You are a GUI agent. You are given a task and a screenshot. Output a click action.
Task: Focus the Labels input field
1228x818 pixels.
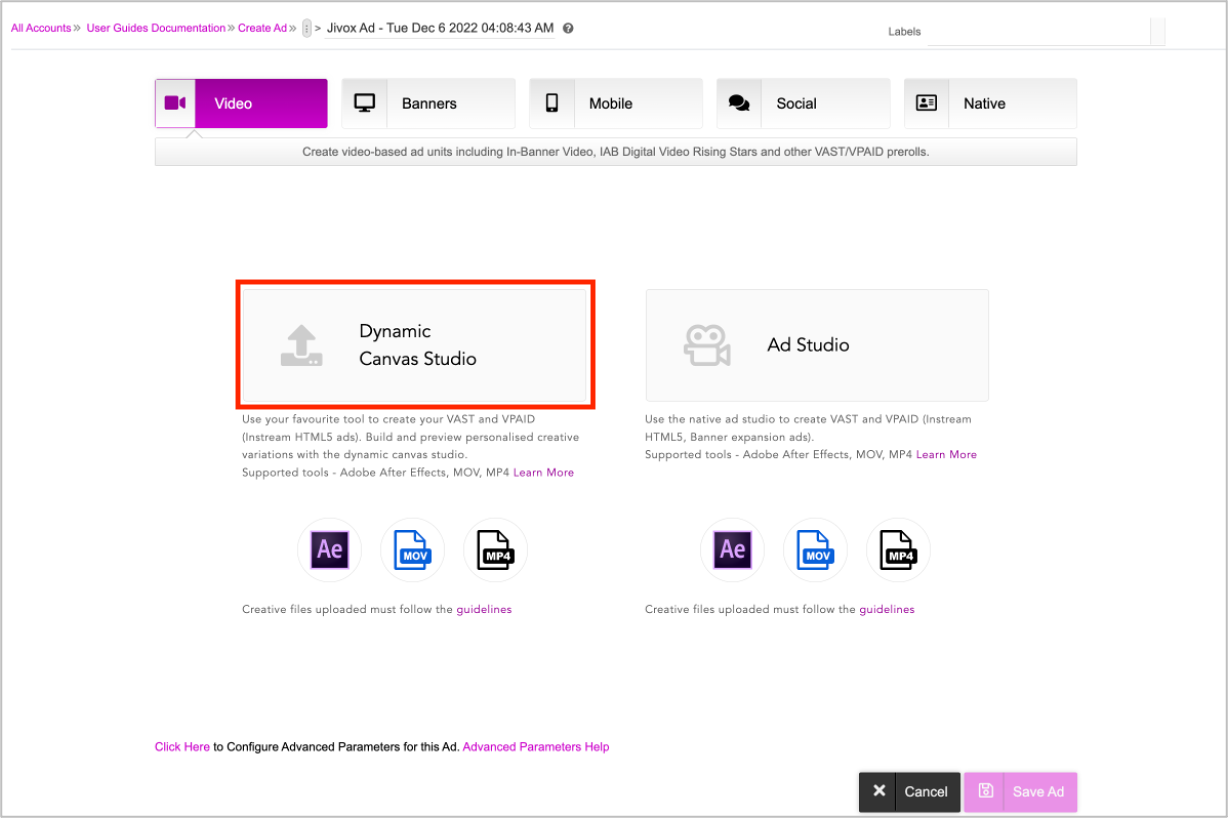point(1039,32)
